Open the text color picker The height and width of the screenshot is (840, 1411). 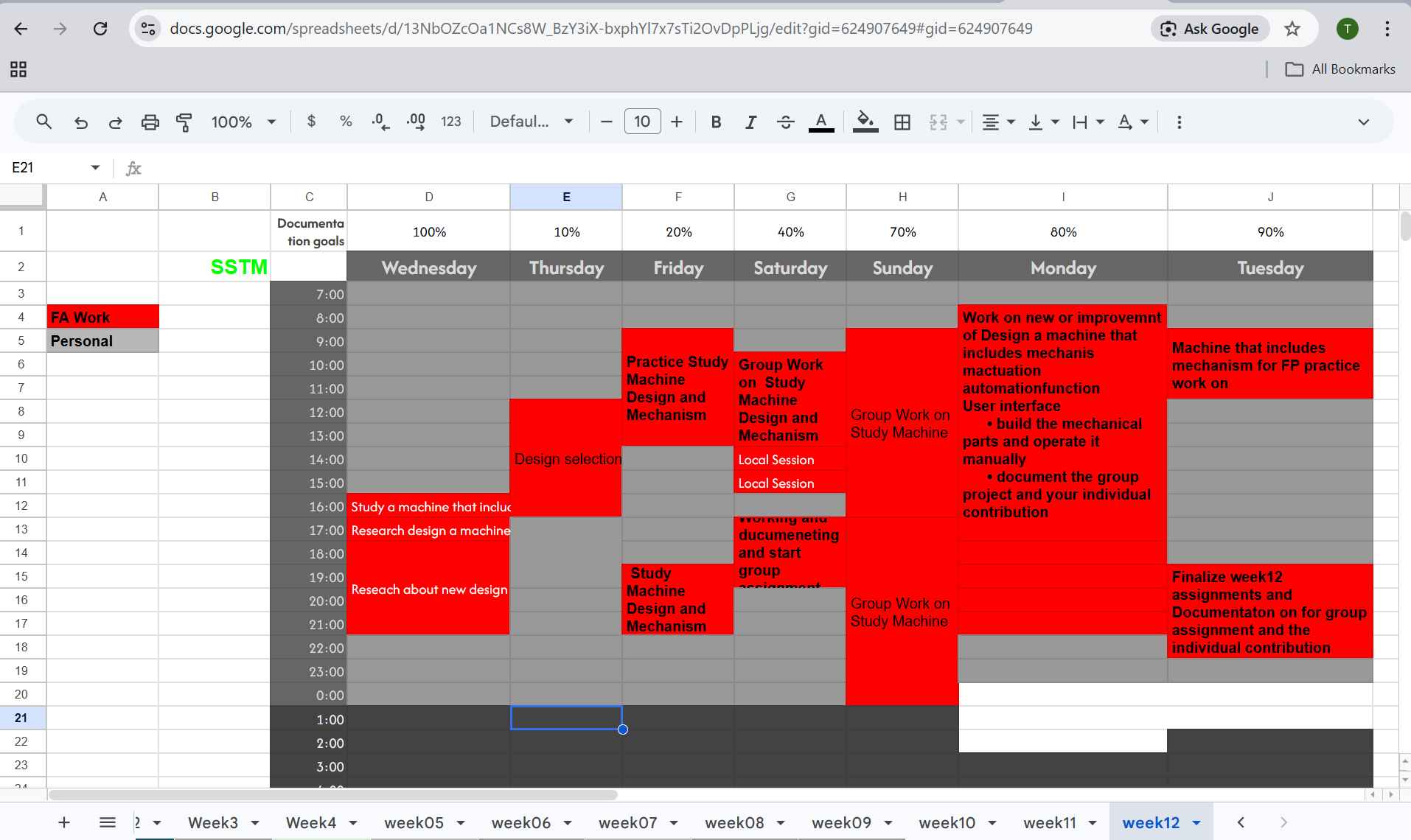point(821,122)
